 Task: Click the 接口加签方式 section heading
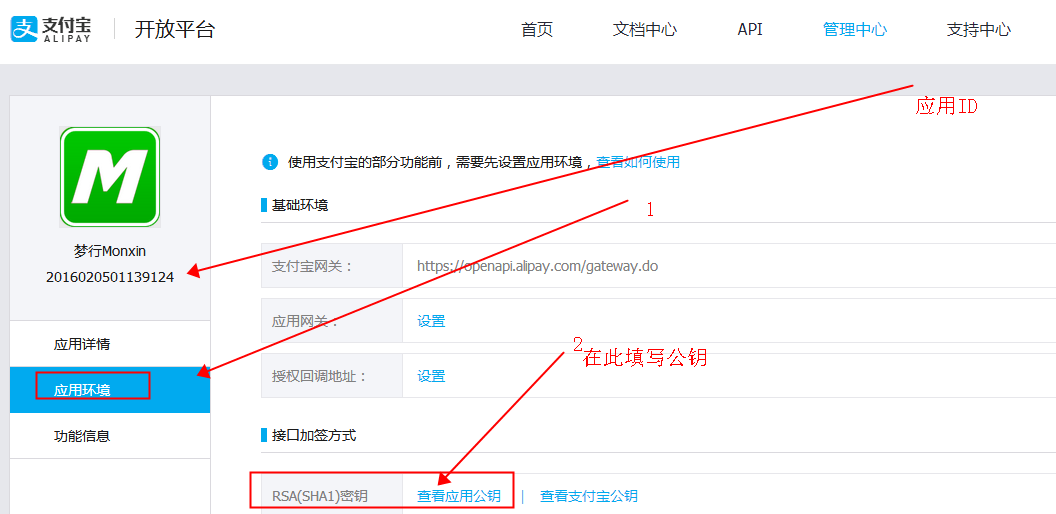click(x=314, y=435)
